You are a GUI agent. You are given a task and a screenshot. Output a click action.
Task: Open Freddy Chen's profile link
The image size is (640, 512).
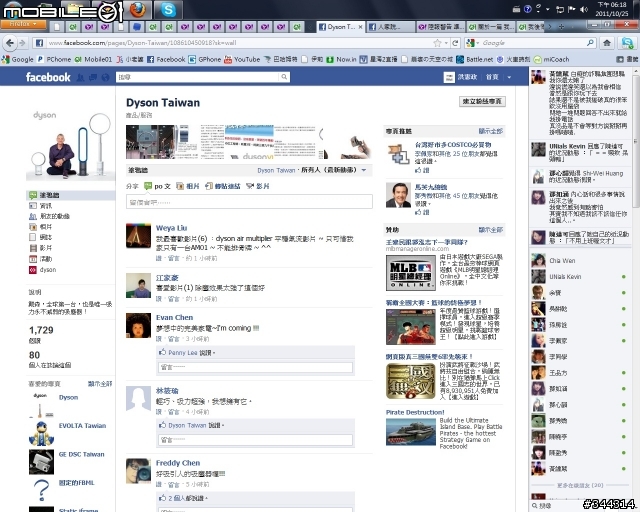[x=178, y=463]
